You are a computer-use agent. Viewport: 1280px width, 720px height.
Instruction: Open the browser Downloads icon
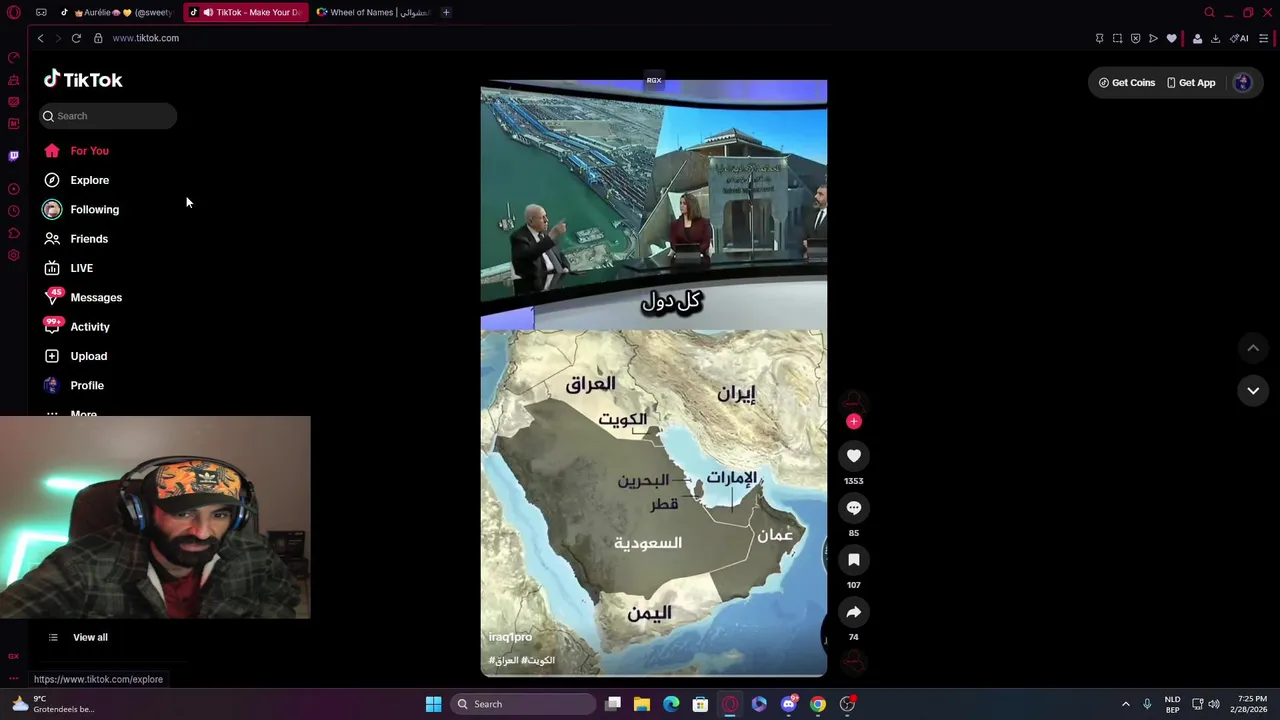1215,38
